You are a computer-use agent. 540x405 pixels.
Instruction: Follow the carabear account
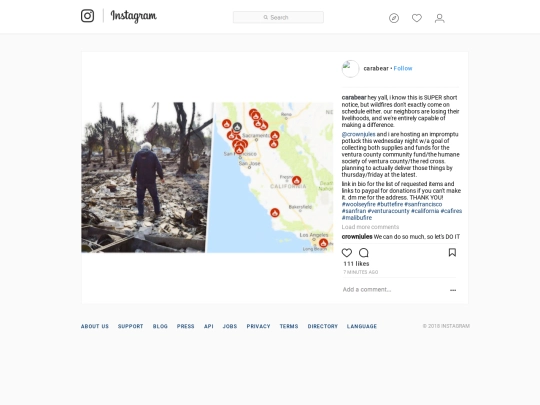pos(403,69)
